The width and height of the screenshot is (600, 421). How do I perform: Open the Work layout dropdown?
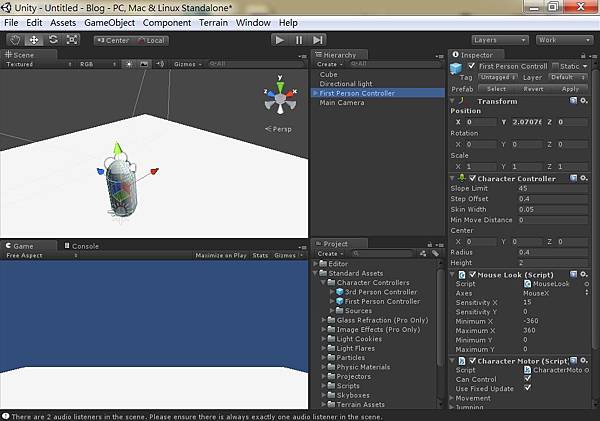[x=564, y=40]
